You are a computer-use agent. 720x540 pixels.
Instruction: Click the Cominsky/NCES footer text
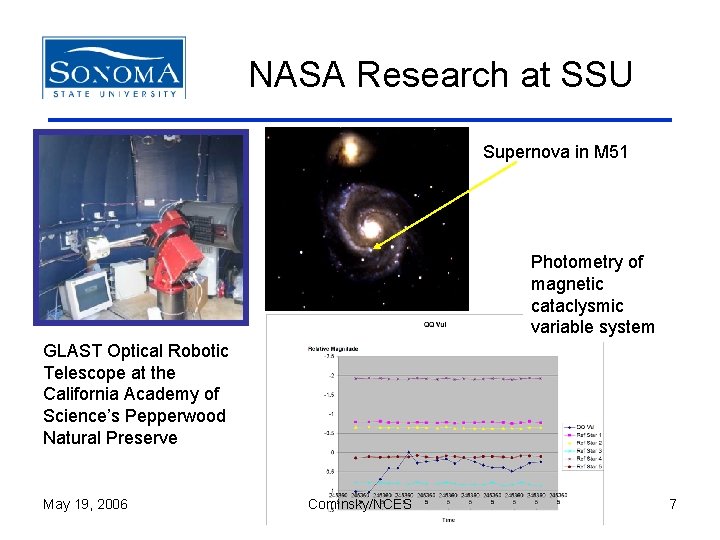point(360,504)
